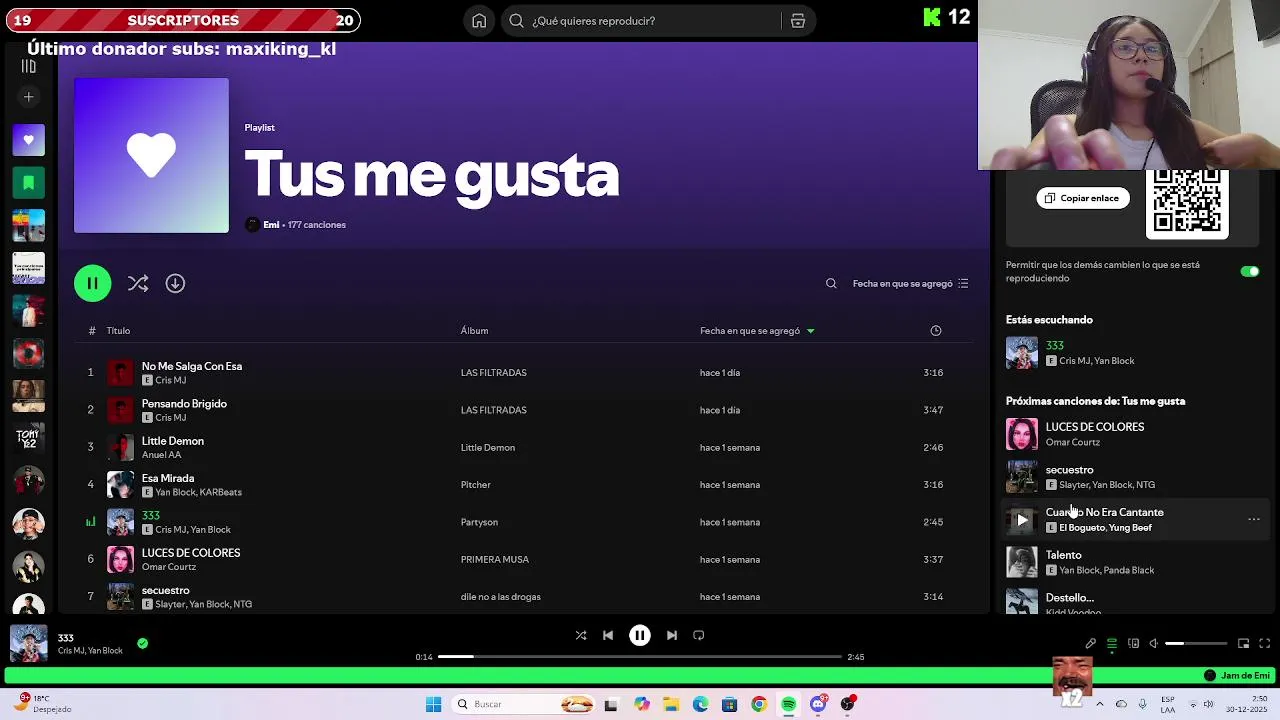Sort tracks by the Álbum column header
1280x720 pixels.
pos(474,331)
